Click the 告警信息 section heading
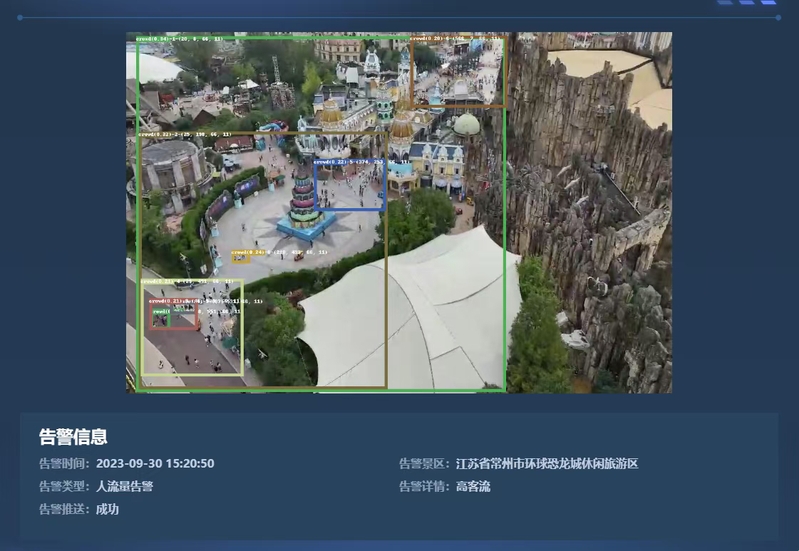799x551 pixels. 73,437
